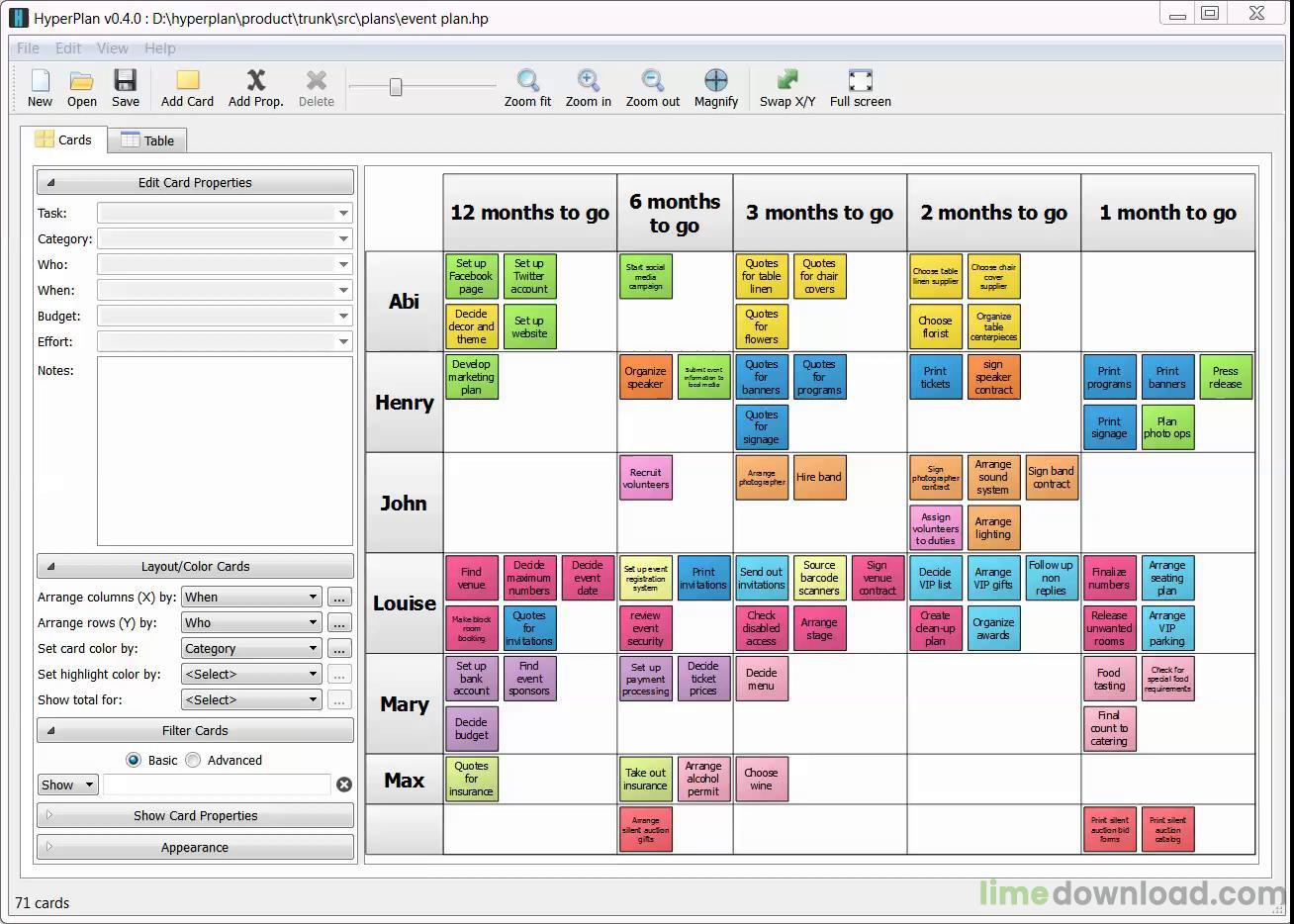The height and width of the screenshot is (924, 1294).
Task: Click the Notes text area
Action: (x=225, y=451)
